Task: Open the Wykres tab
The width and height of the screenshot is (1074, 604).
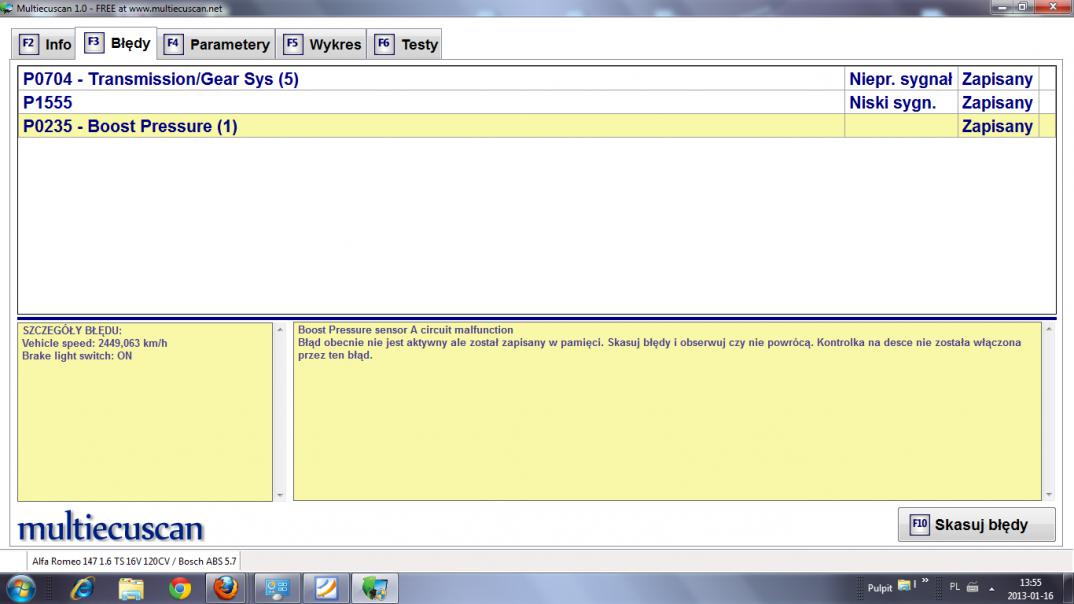Action: [322, 45]
